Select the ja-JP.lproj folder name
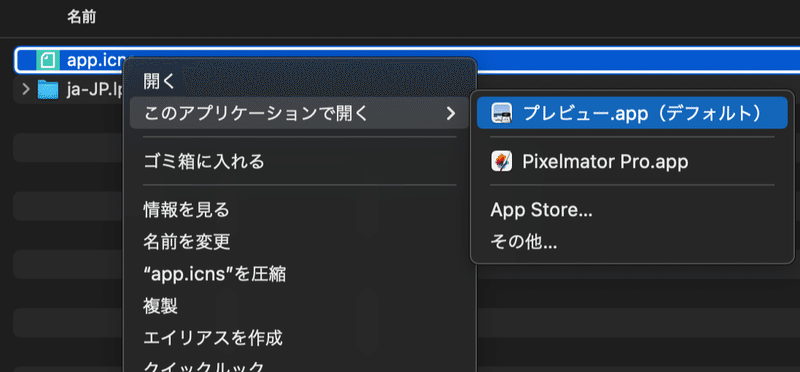Viewport: 800px width, 372px height. pyautogui.click(x=95, y=90)
